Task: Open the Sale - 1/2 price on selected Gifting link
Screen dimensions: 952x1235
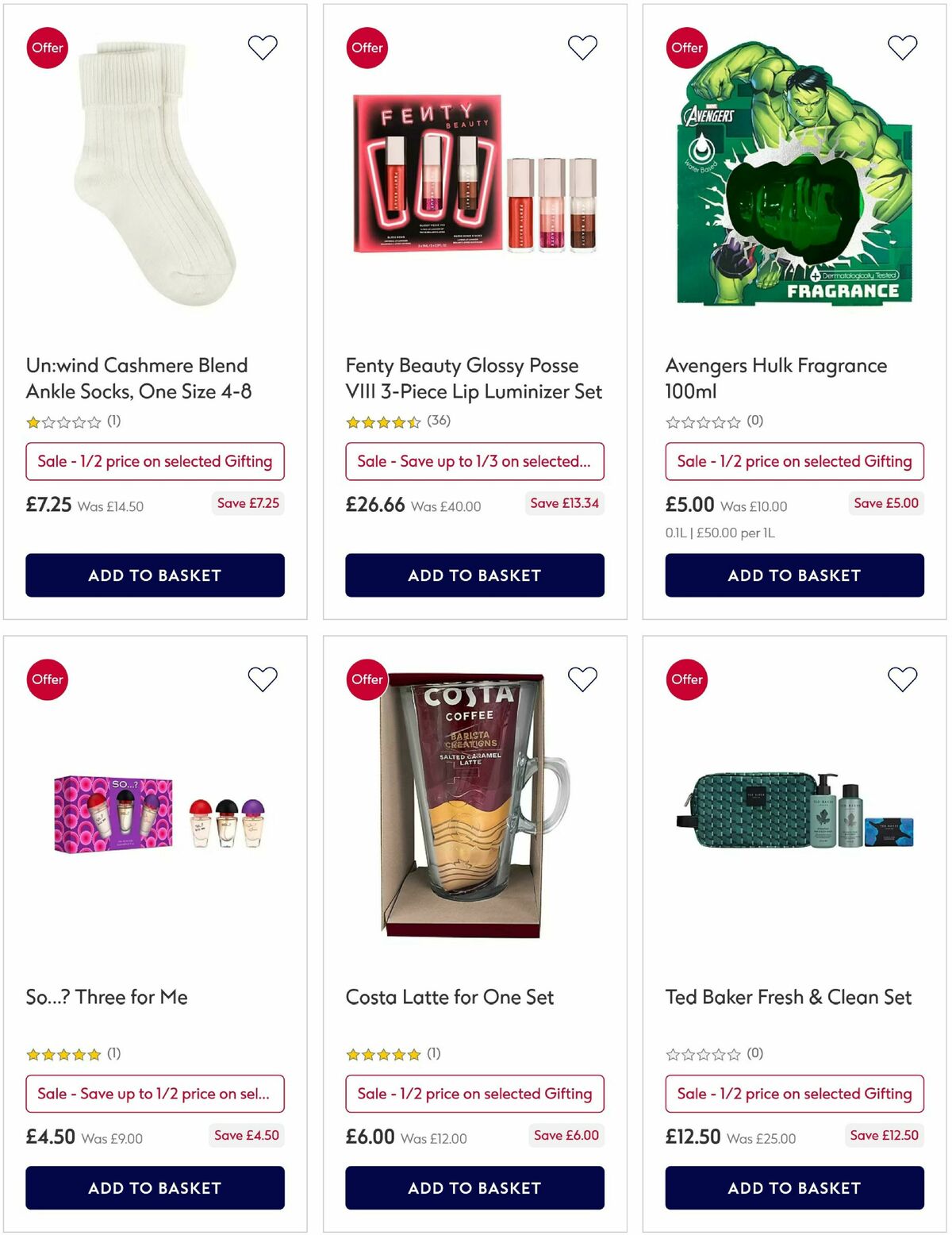Action: 155,461
